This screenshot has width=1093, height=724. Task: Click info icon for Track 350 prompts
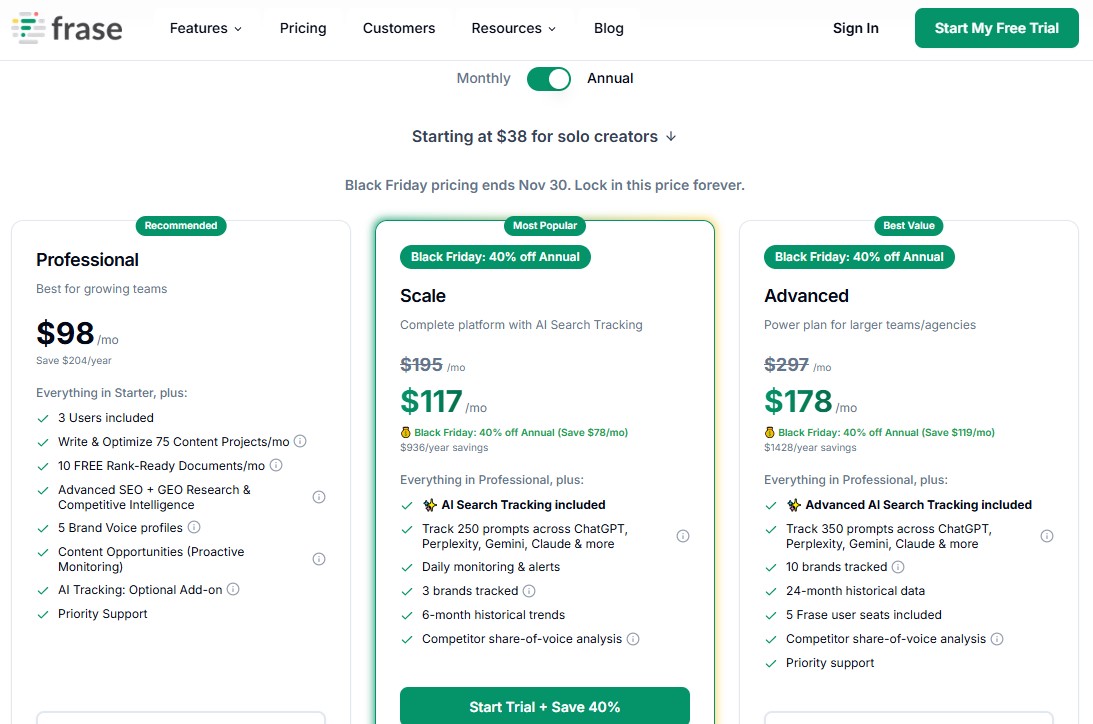click(1047, 536)
